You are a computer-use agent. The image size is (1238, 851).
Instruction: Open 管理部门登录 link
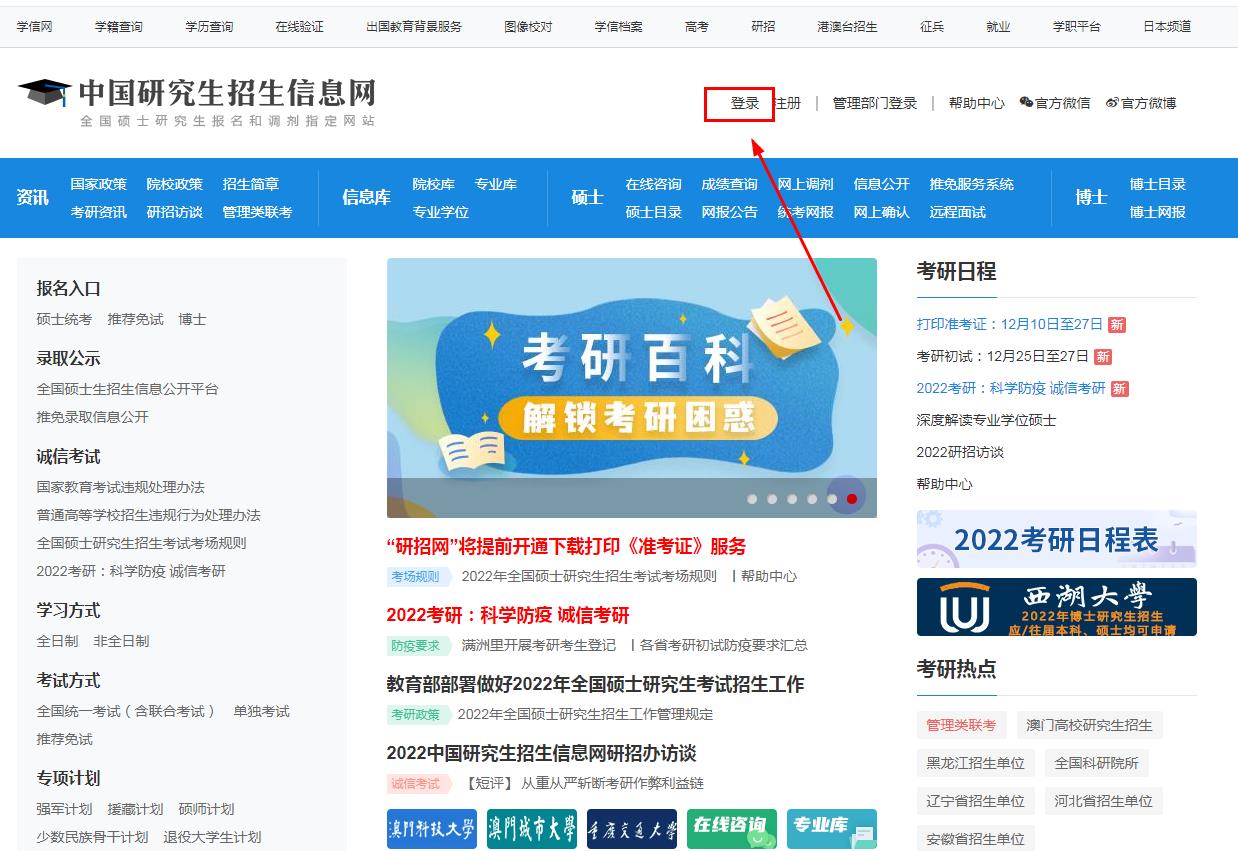(x=875, y=103)
